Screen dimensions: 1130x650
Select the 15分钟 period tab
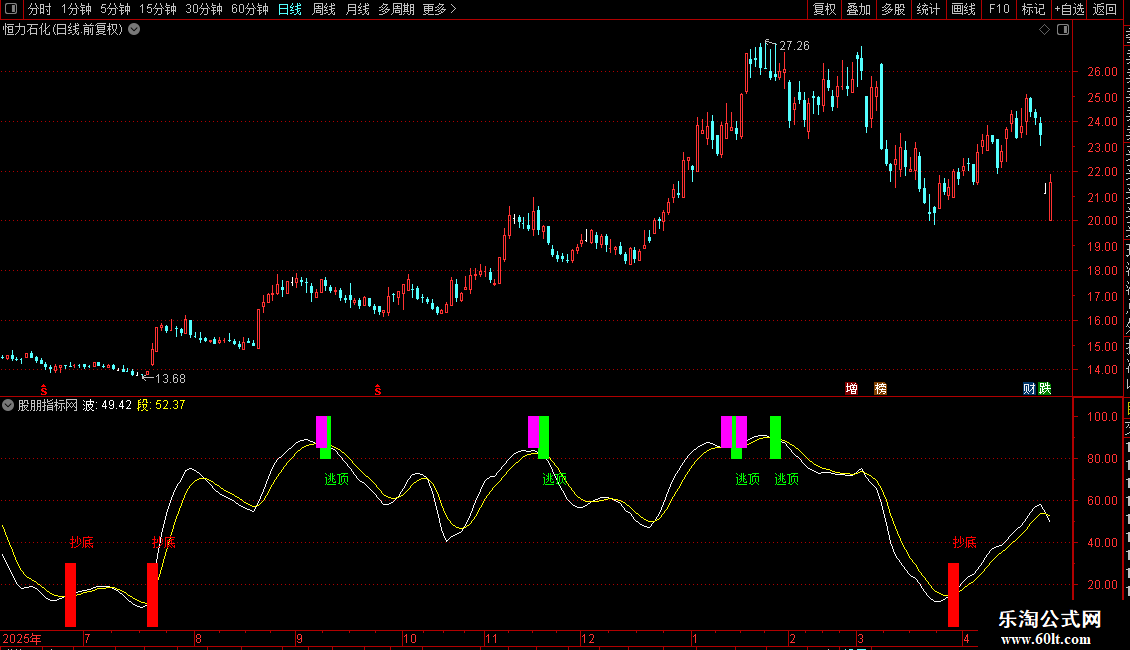(158, 9)
